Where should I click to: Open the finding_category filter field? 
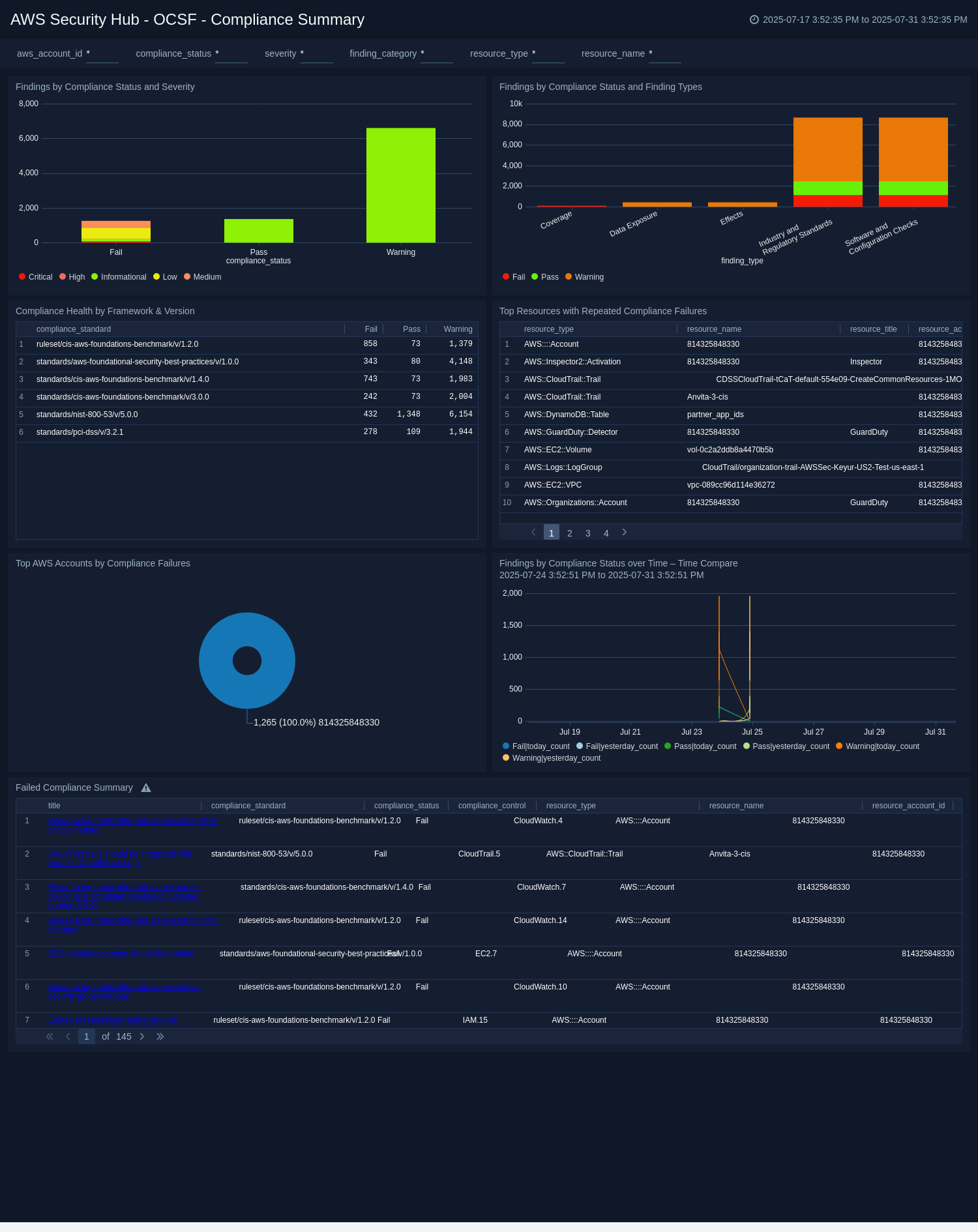tap(437, 54)
